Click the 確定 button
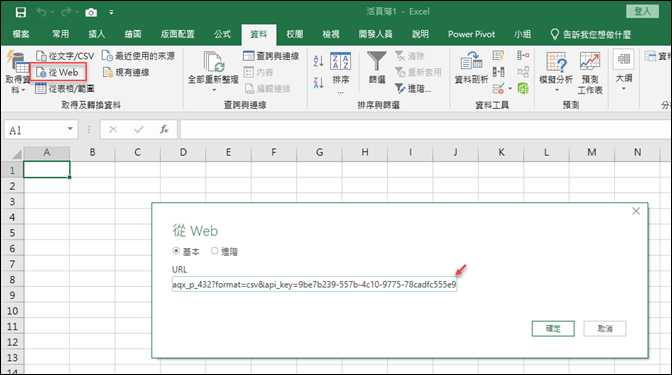 pyautogui.click(x=553, y=329)
